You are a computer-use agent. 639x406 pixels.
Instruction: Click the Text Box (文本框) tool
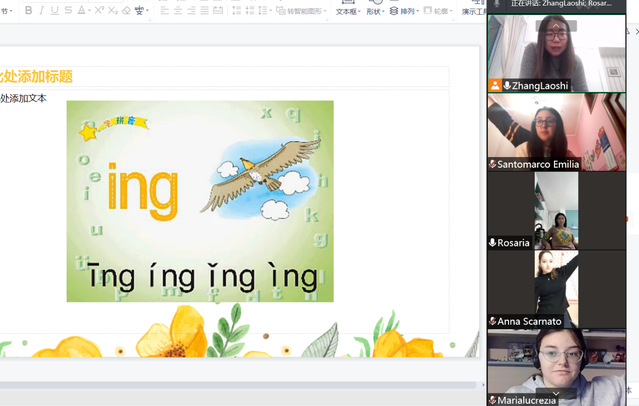(x=347, y=11)
